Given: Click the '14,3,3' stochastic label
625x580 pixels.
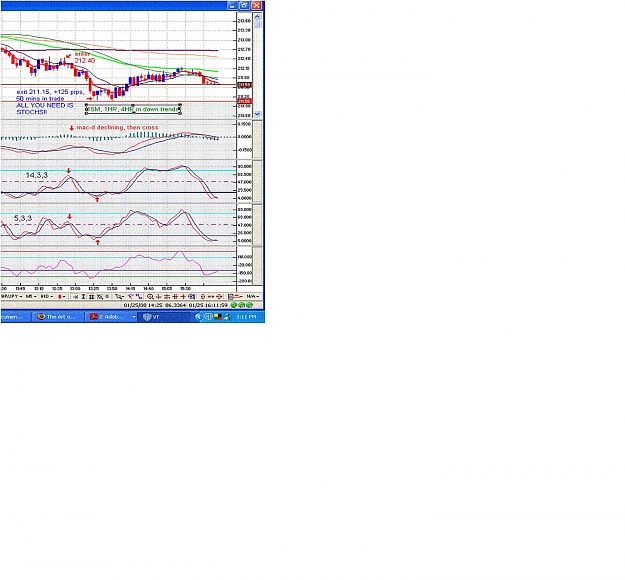Looking at the screenshot, I should tap(37, 175).
